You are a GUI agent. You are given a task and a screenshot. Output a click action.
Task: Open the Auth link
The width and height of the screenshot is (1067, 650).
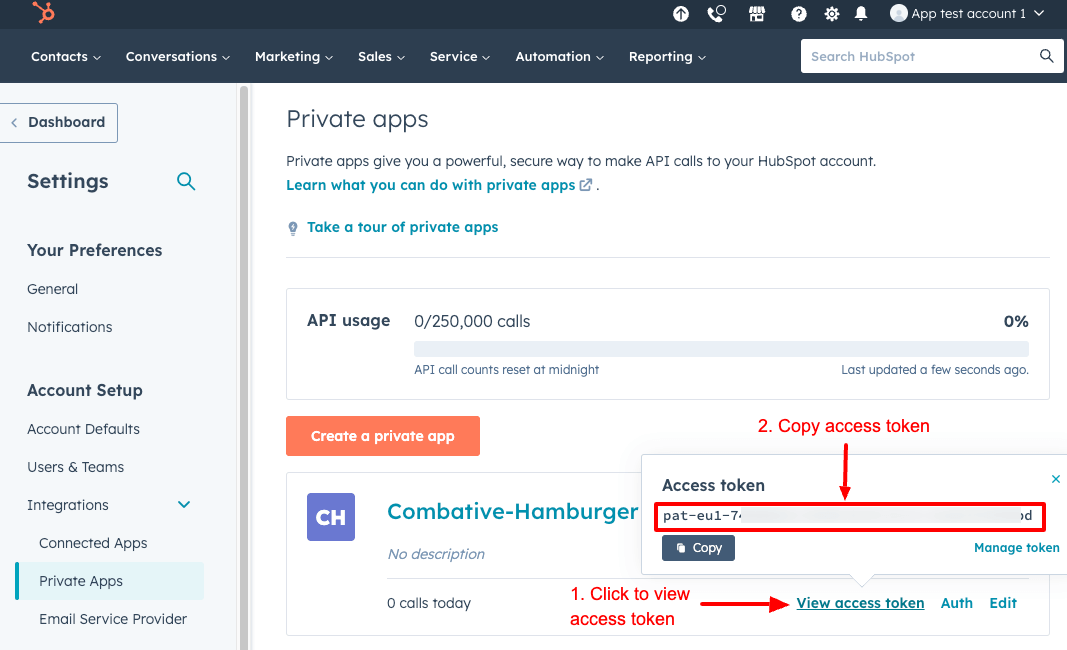click(956, 603)
